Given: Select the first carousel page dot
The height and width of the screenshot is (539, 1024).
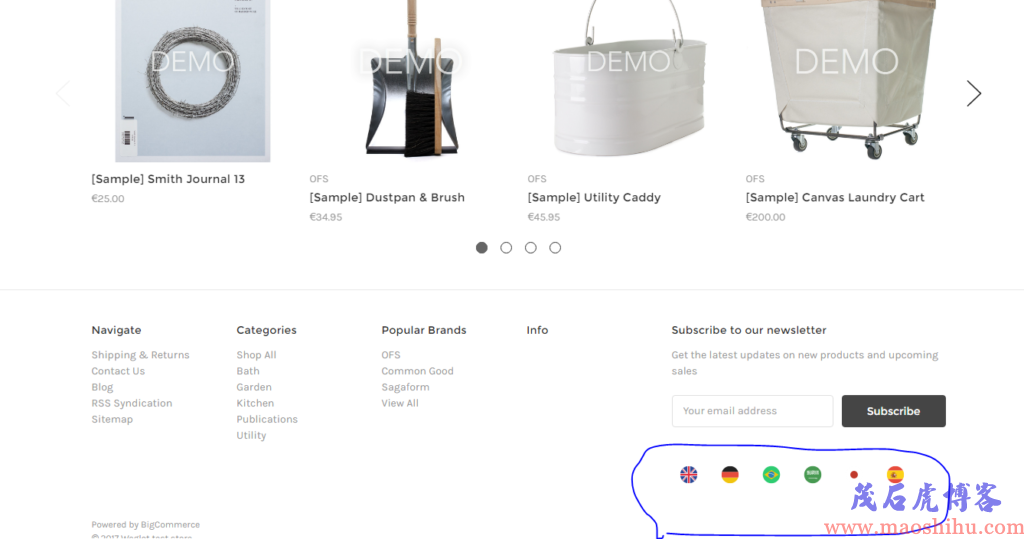Looking at the screenshot, I should pyautogui.click(x=481, y=248).
